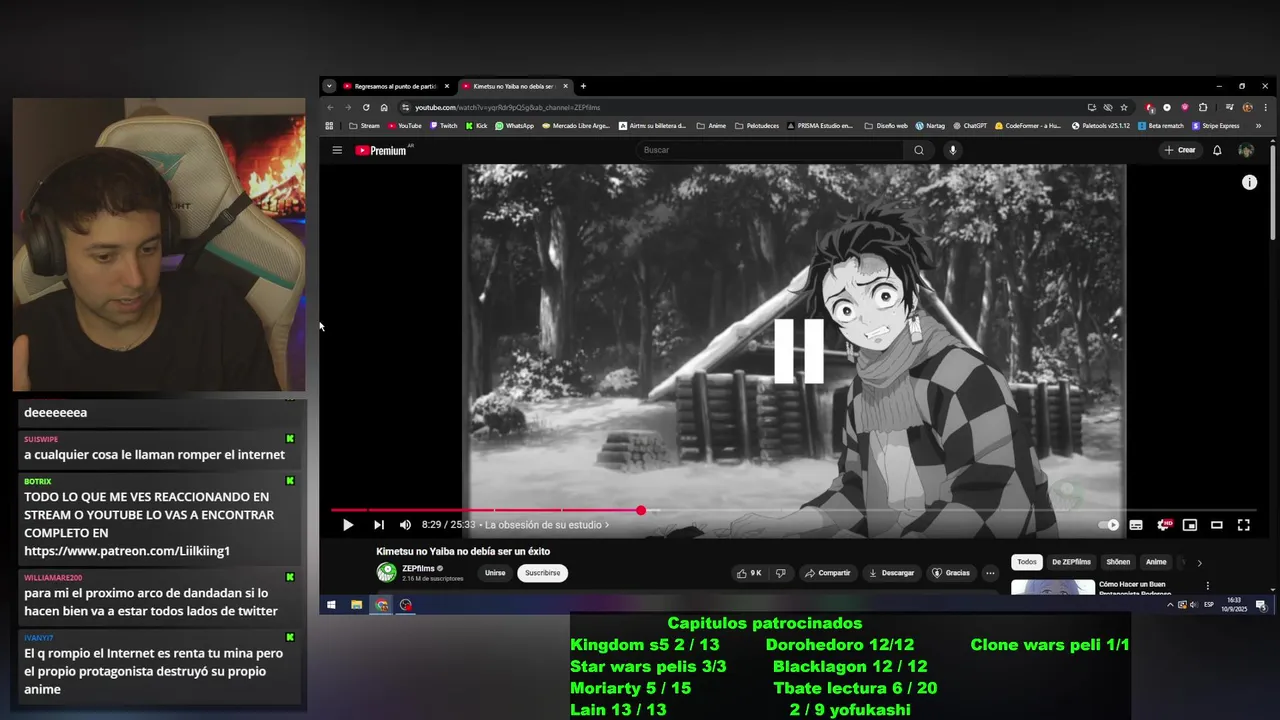Go to YouTube Premium home logo
The width and height of the screenshot is (1280, 720).
click(381, 150)
